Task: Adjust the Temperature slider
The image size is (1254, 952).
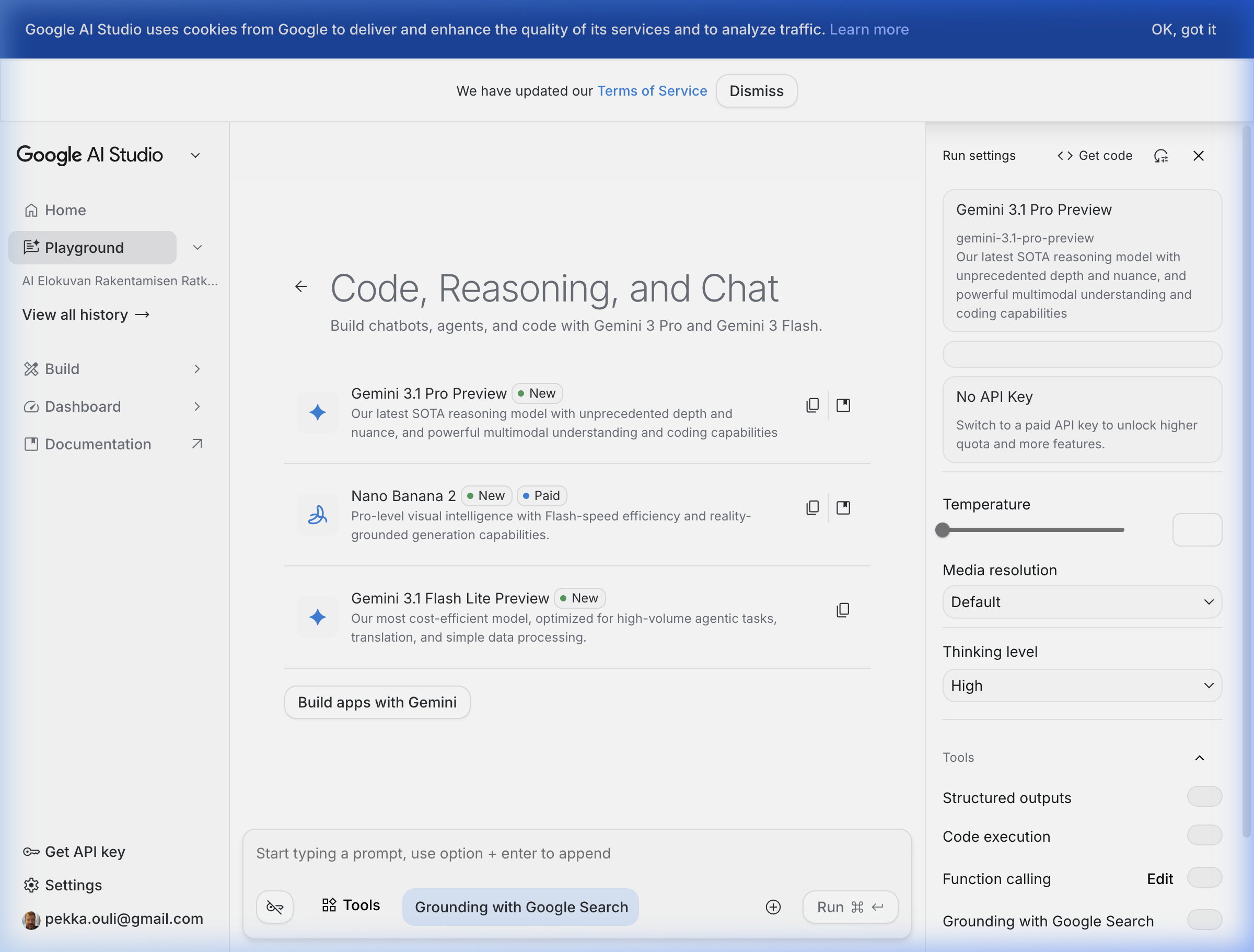Action: 943,530
